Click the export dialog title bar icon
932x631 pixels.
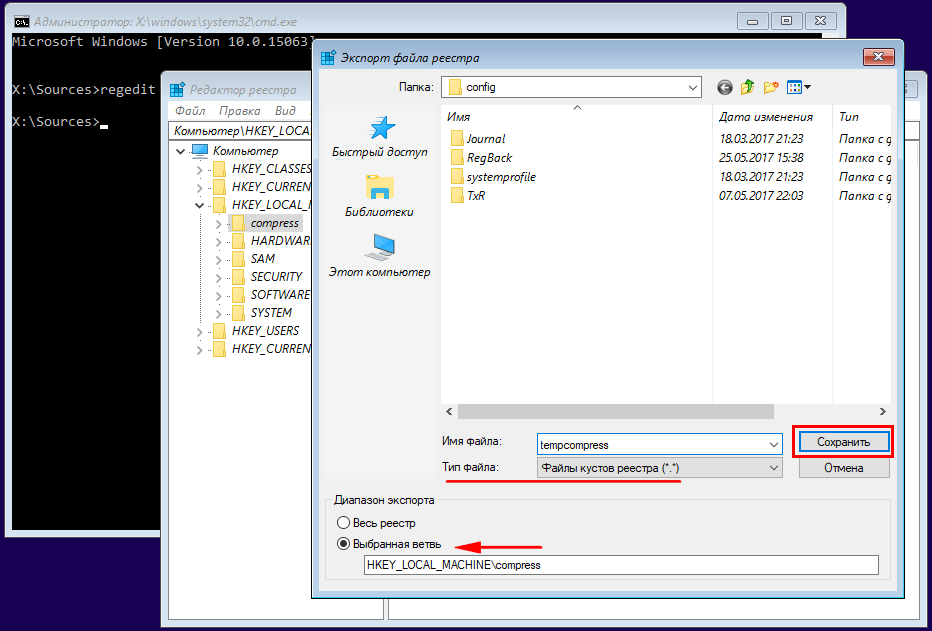pos(328,58)
